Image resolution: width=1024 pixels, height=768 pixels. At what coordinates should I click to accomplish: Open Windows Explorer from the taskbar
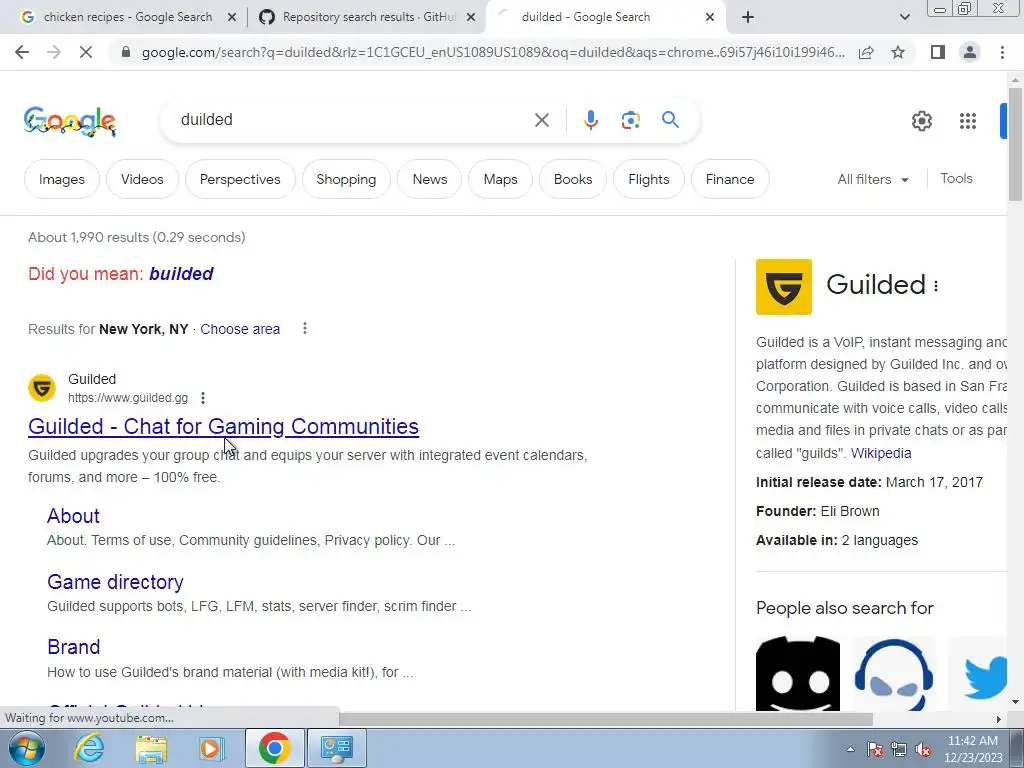pyautogui.click(x=151, y=748)
